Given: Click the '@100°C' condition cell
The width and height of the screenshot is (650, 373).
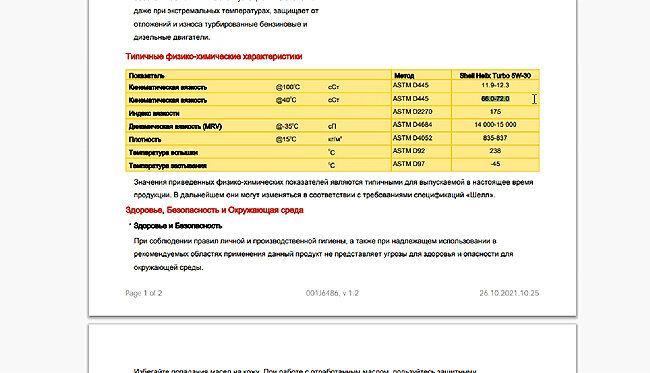Looking at the screenshot, I should [288, 87].
